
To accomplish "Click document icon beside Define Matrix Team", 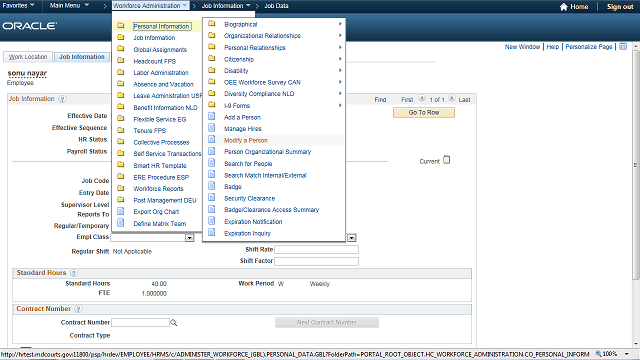I will pos(121,223).
